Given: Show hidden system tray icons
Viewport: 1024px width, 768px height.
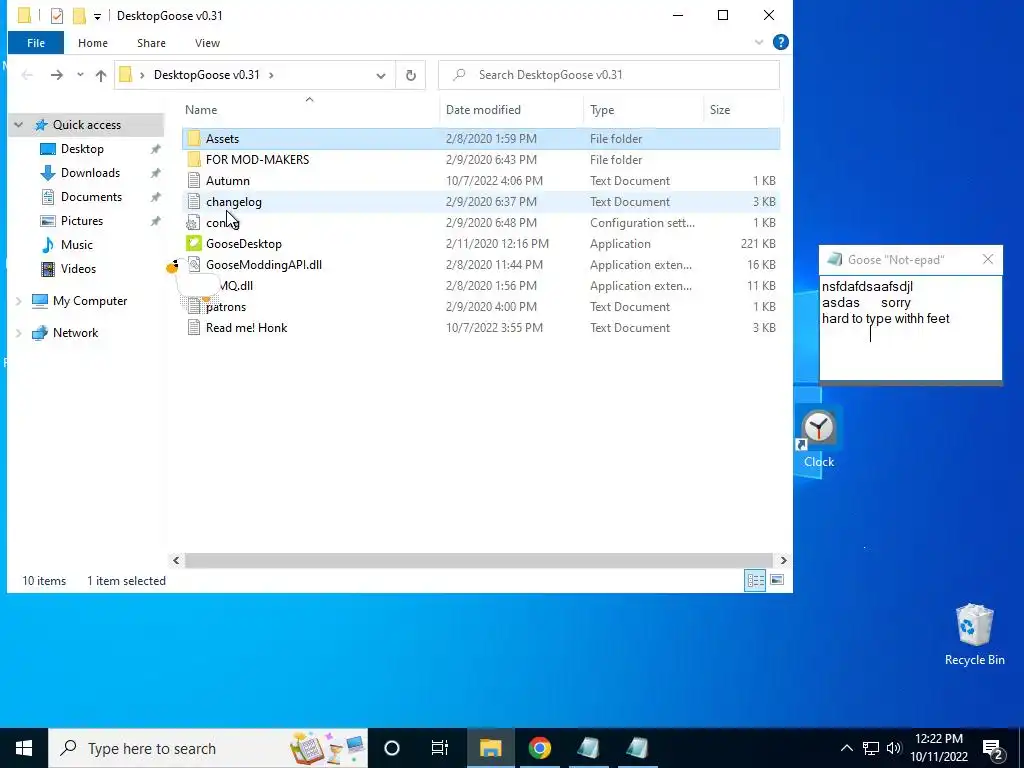Looking at the screenshot, I should (846, 748).
